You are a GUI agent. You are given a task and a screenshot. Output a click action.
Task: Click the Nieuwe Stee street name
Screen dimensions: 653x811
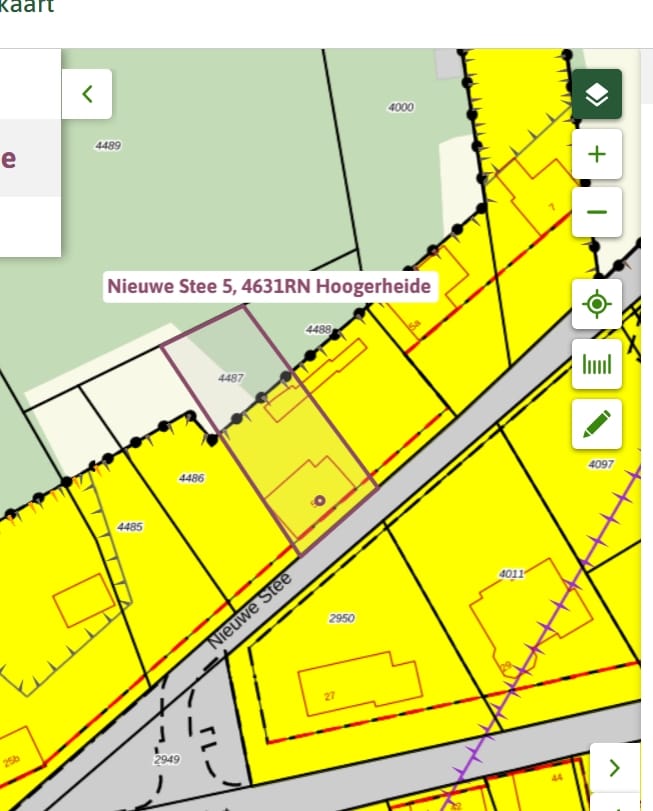249,611
